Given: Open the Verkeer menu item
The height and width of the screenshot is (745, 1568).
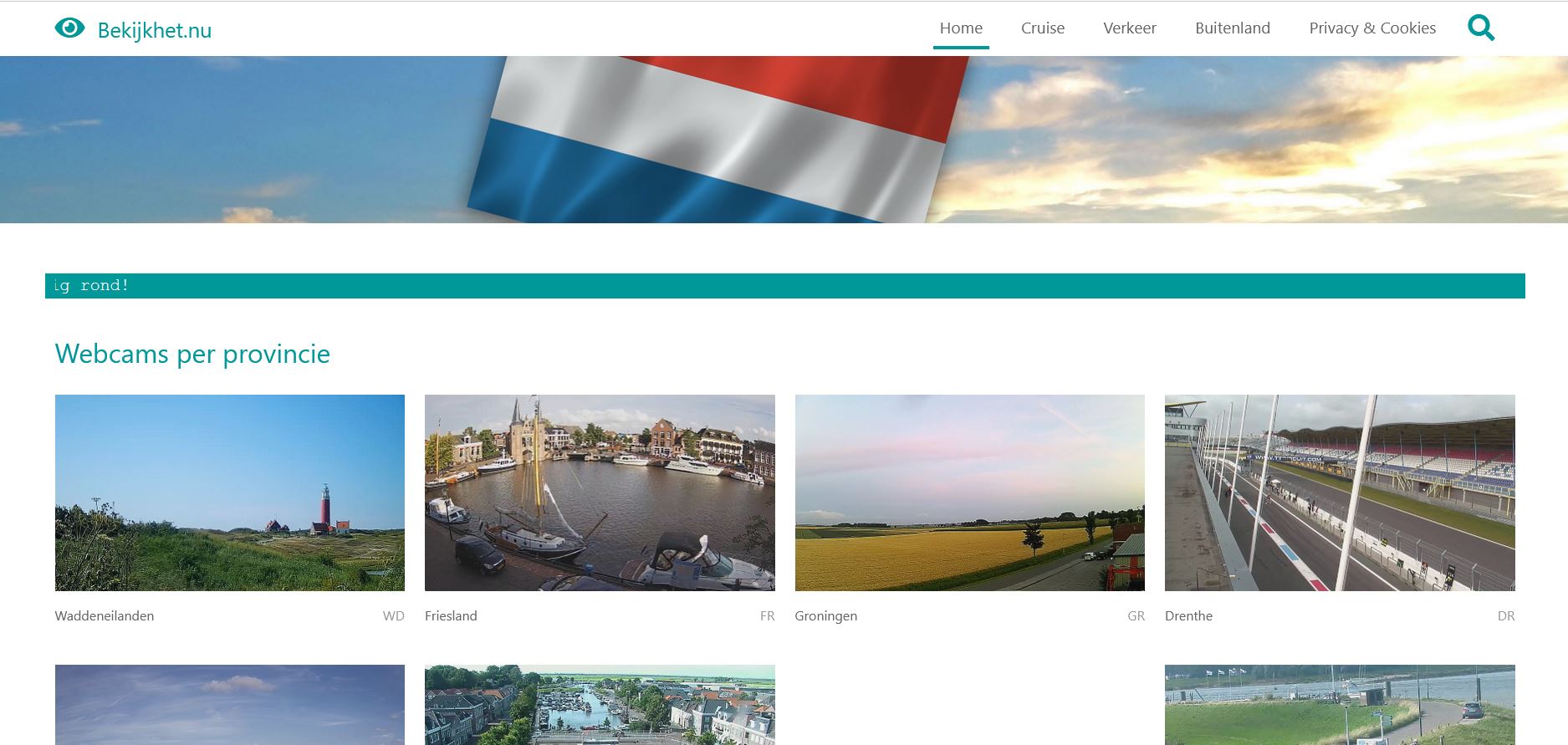Looking at the screenshot, I should click(1130, 28).
